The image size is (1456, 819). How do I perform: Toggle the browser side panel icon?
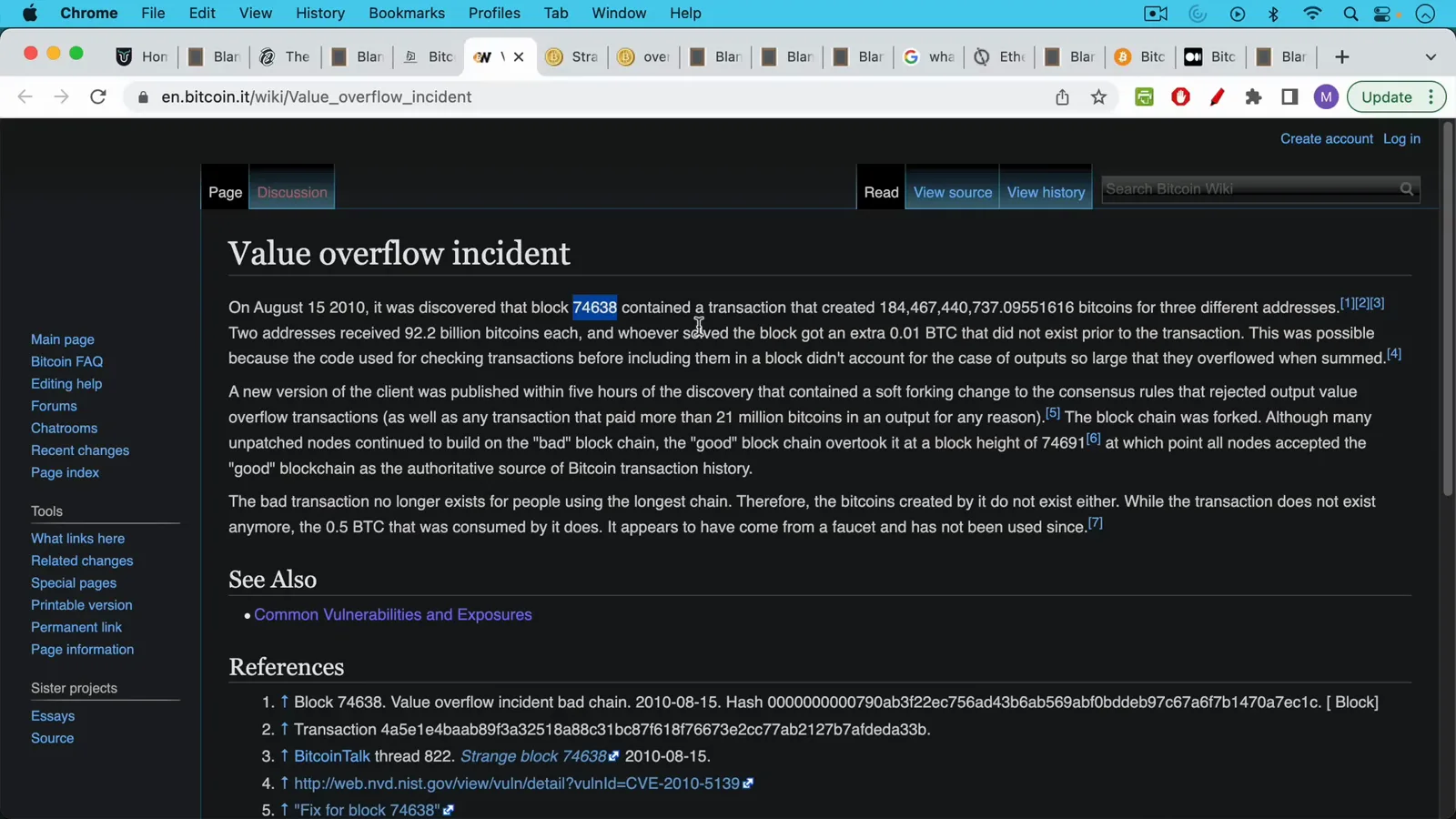coord(1289,96)
